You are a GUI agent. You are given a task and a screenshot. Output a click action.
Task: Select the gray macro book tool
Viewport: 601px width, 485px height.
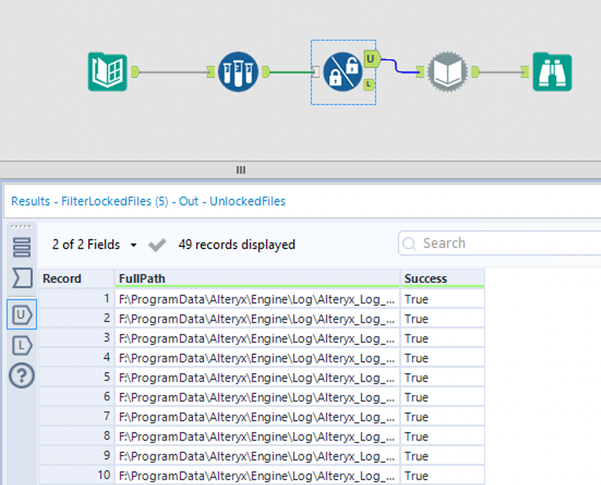pos(447,72)
